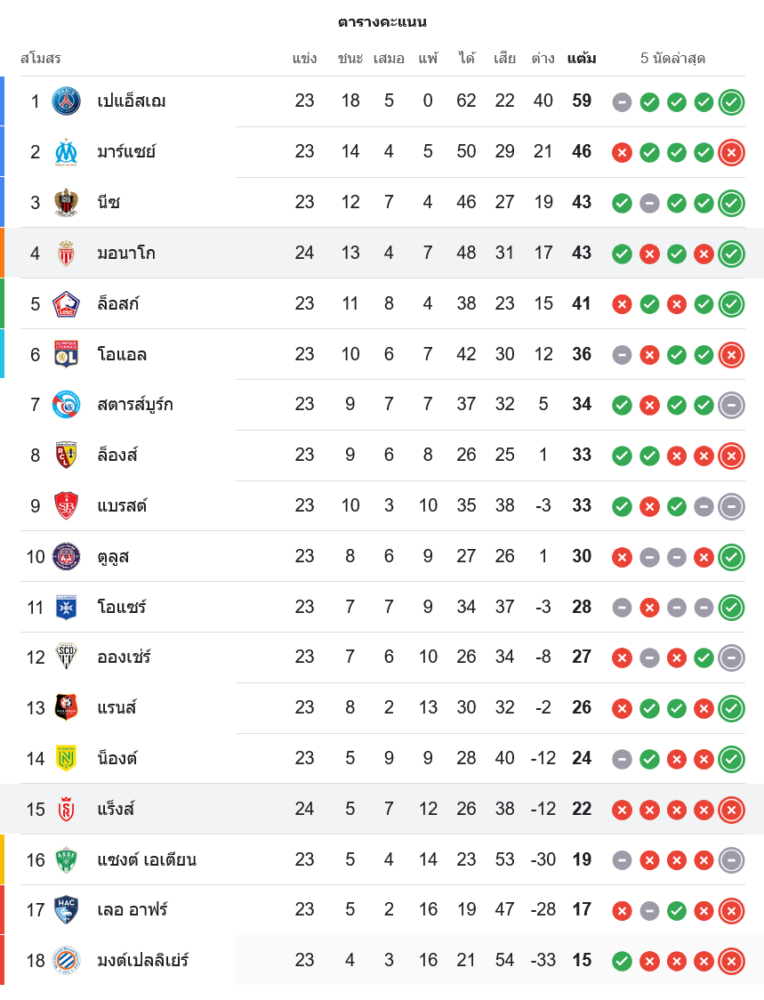
Task: Click the Lille club logo
Action: coord(66,303)
